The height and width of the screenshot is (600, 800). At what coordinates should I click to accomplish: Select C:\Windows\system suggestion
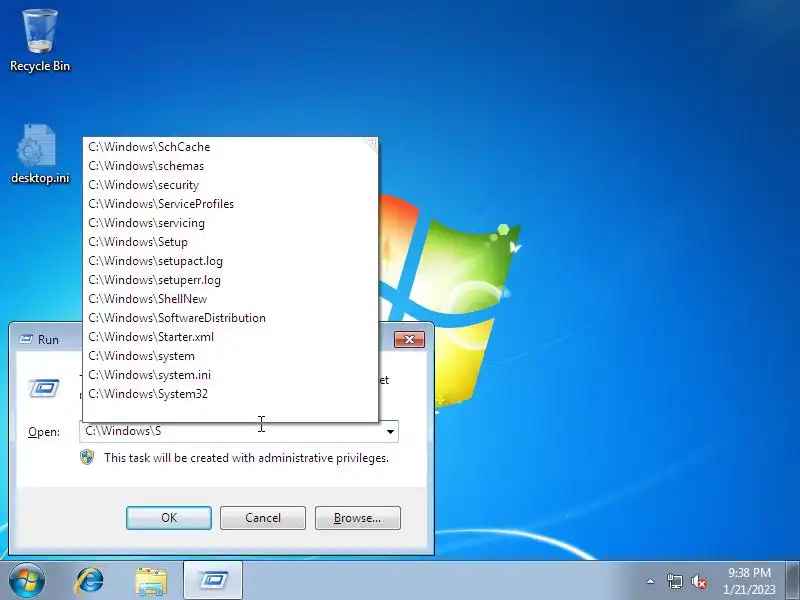[230, 356]
